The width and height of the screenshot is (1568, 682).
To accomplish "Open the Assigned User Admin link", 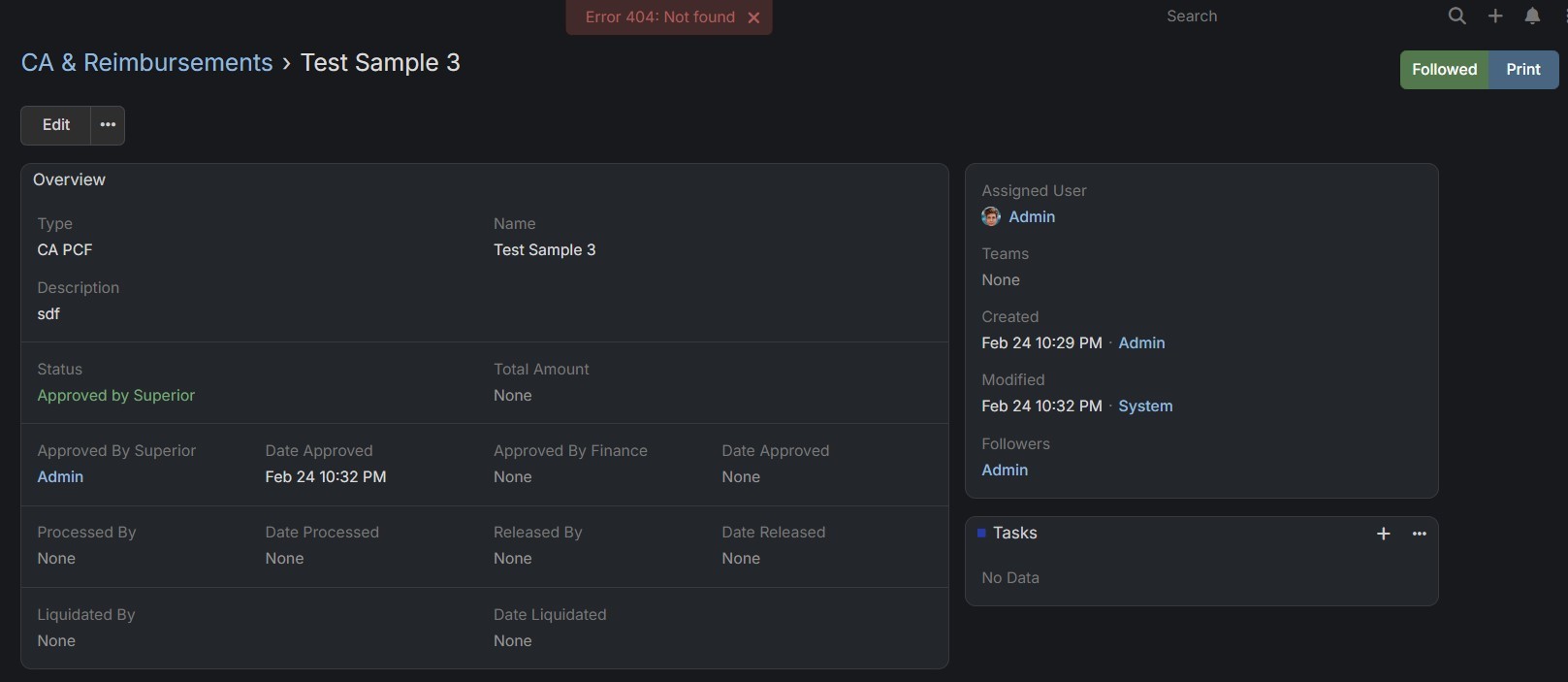I will [1032, 217].
